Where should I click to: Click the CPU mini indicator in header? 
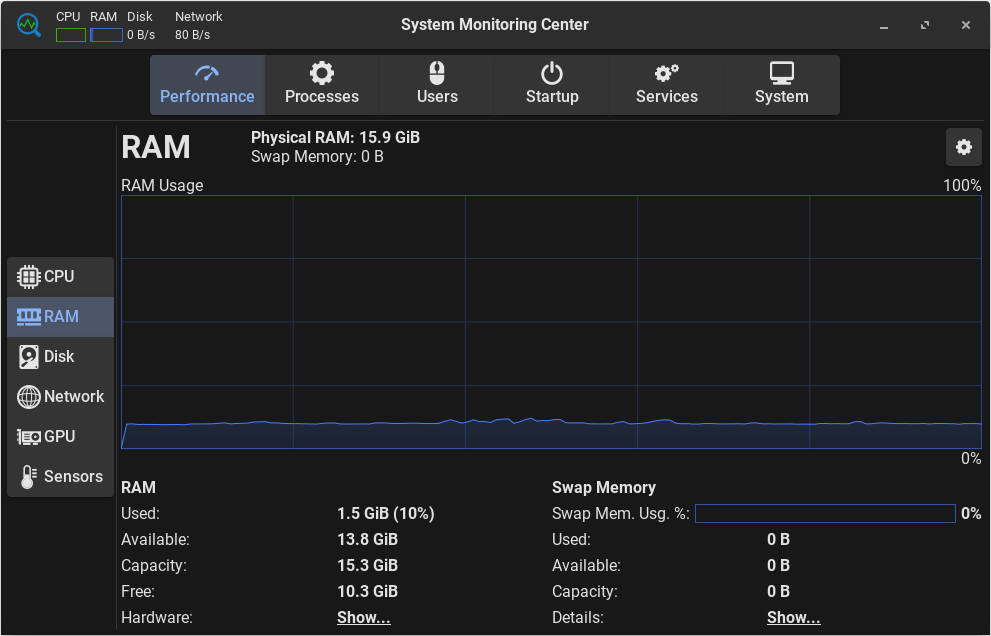pyautogui.click(x=70, y=35)
